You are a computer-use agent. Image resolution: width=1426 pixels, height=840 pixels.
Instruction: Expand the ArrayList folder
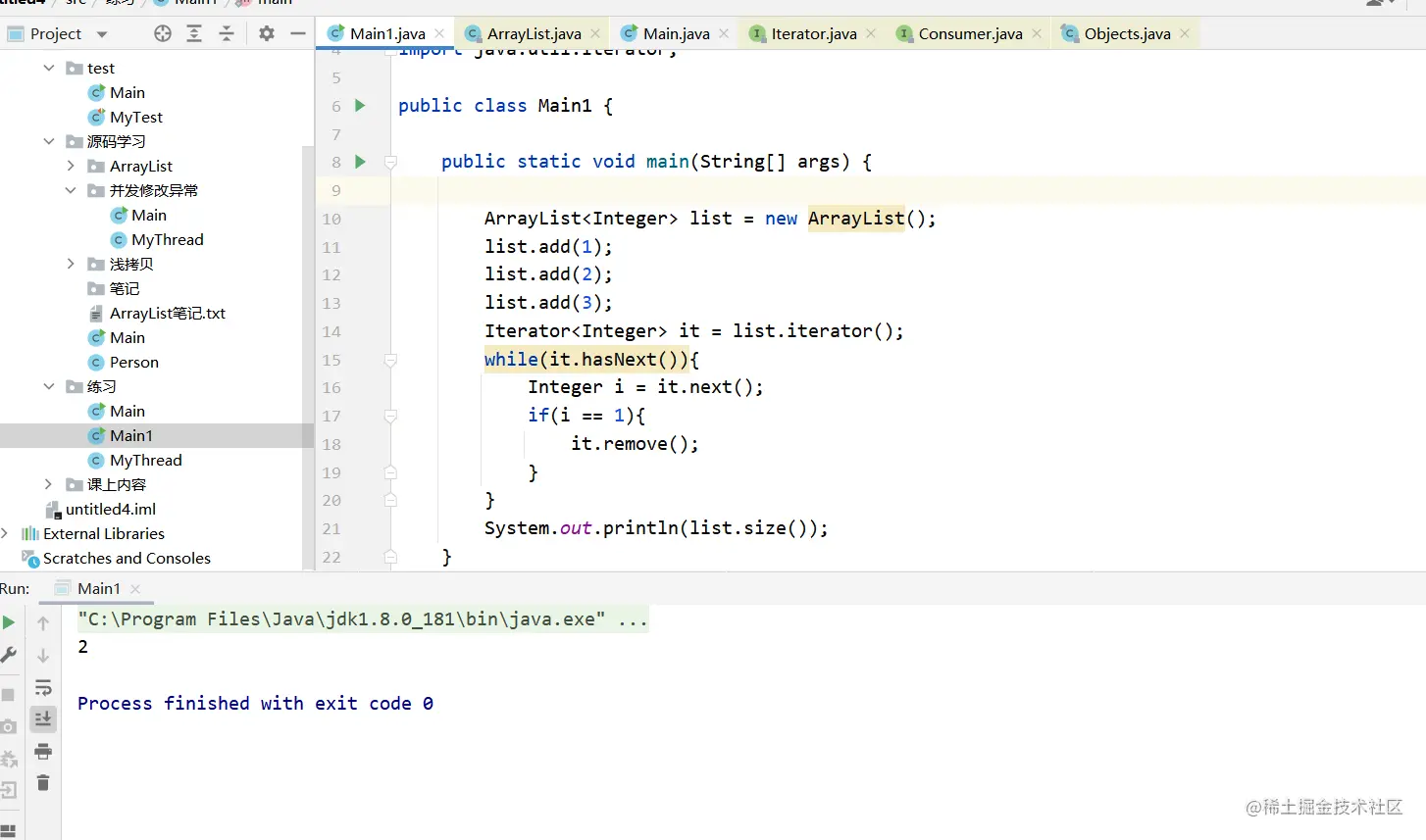point(71,166)
